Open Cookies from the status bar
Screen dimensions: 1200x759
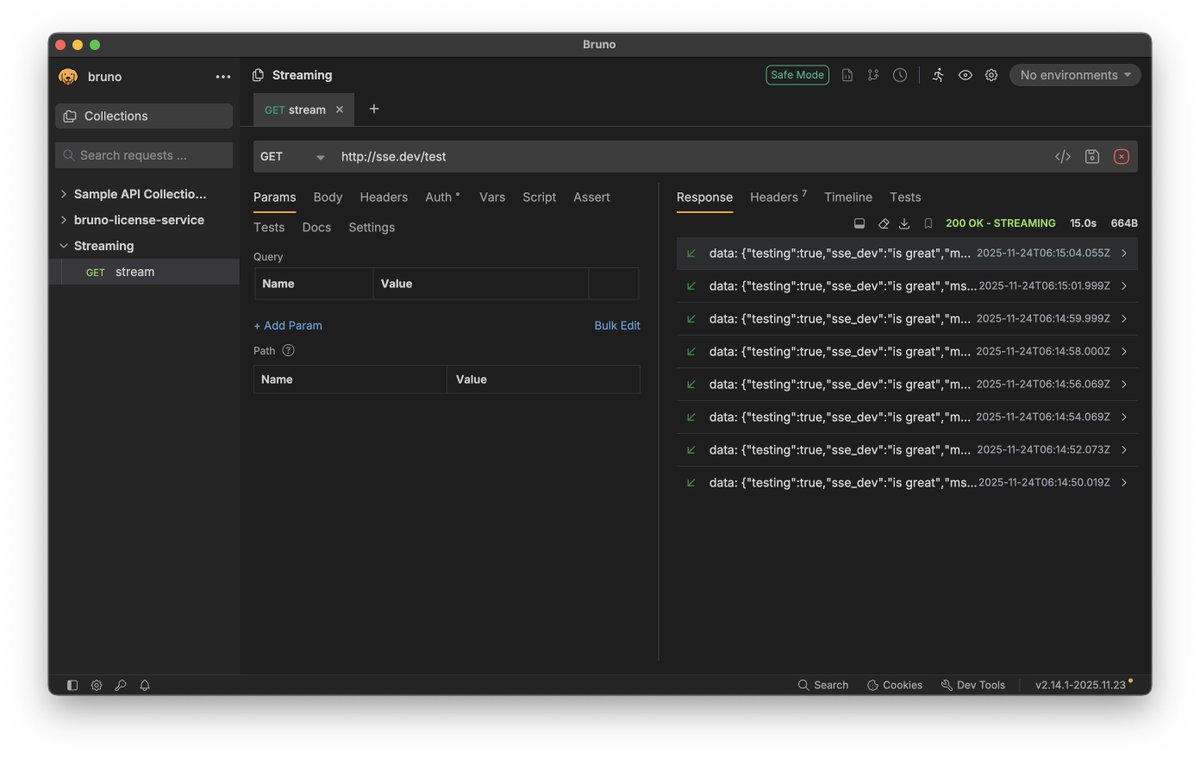pyautogui.click(x=895, y=685)
